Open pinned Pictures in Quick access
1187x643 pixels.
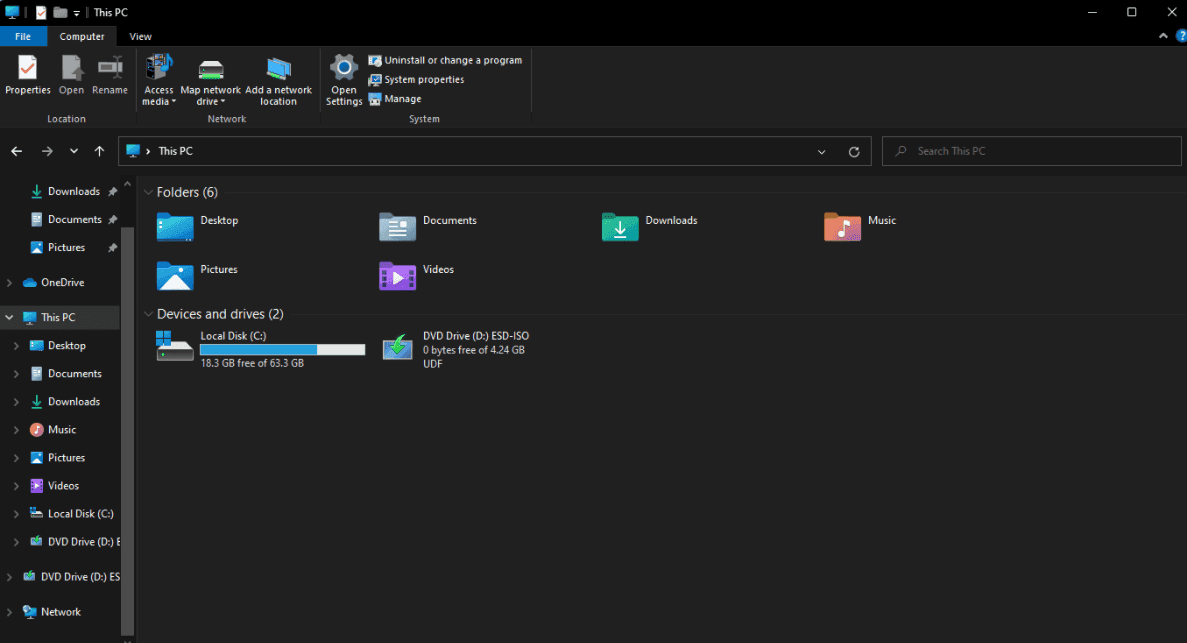(67, 248)
